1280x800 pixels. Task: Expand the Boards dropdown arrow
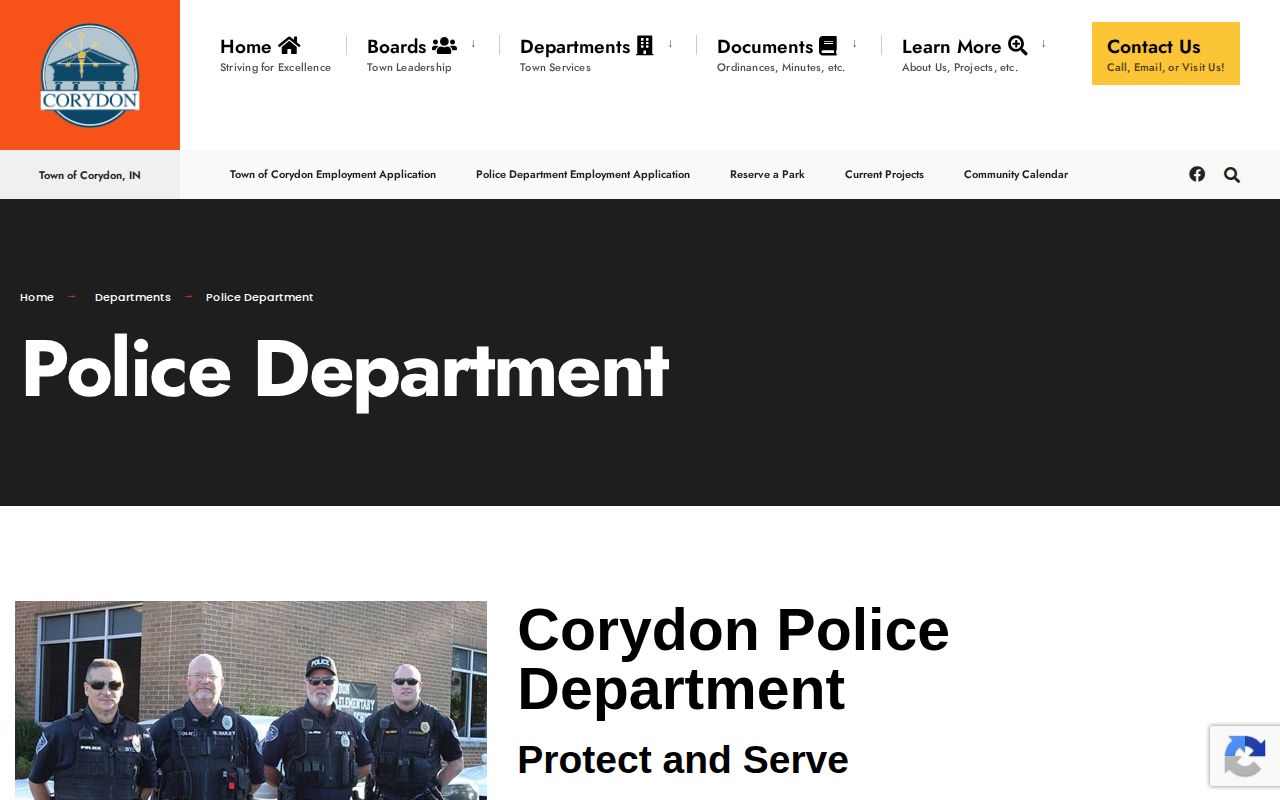pyautogui.click(x=474, y=44)
